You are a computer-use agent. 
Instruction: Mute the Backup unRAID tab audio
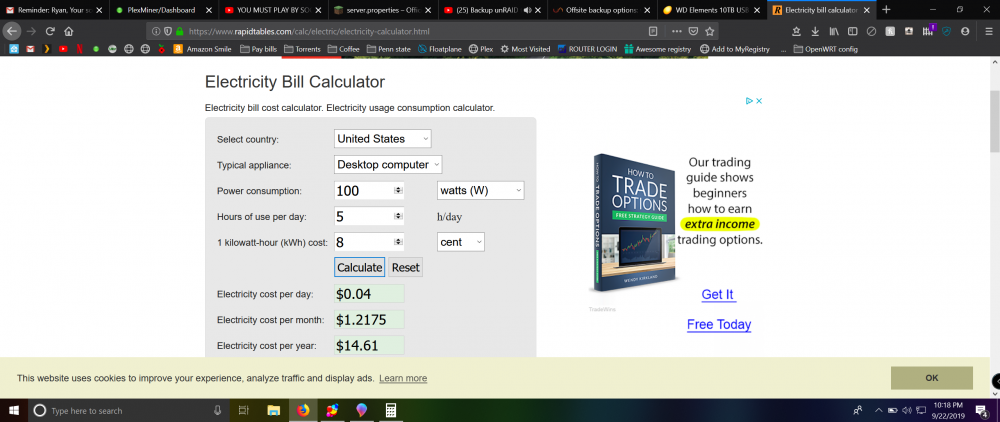(527, 10)
